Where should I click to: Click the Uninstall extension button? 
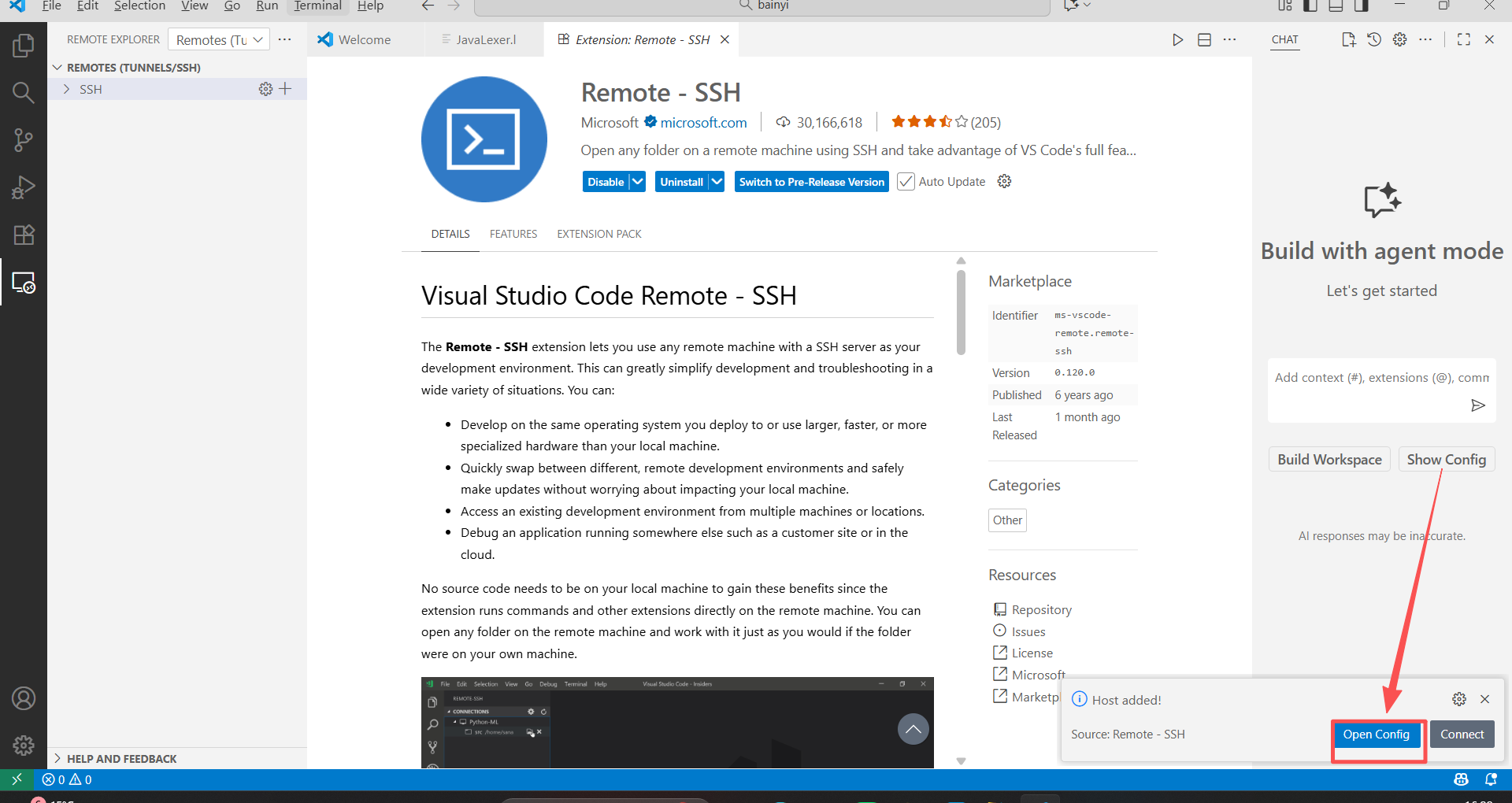pyautogui.click(x=681, y=182)
